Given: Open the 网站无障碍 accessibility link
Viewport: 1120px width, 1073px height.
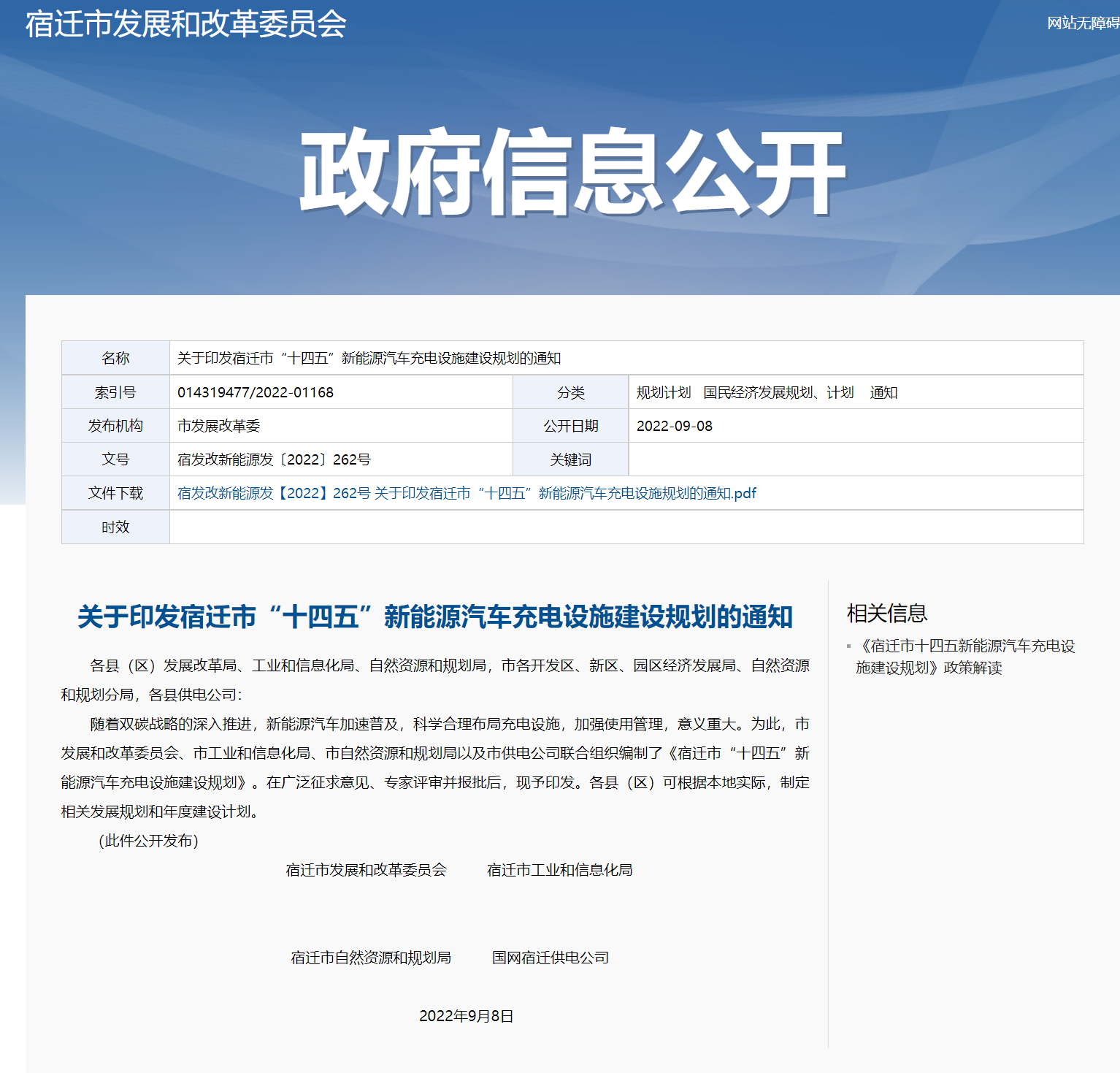Looking at the screenshot, I should click(x=1083, y=23).
